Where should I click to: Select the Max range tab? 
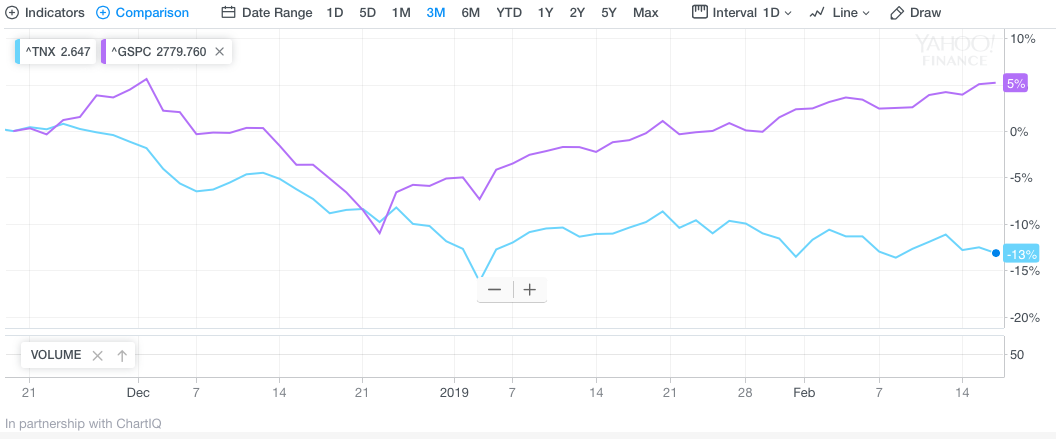[x=645, y=13]
